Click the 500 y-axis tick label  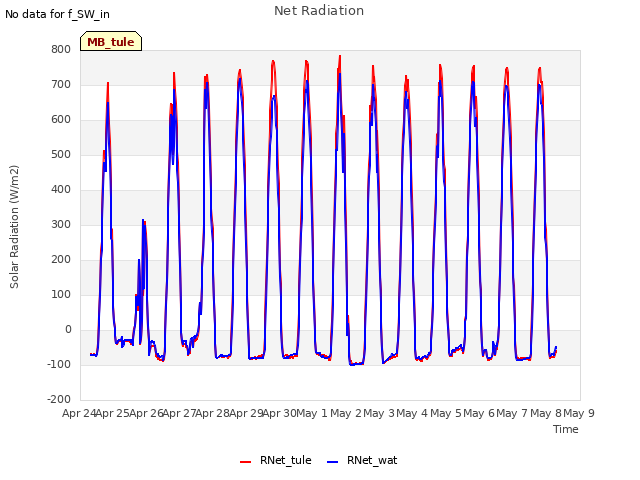[61, 155]
